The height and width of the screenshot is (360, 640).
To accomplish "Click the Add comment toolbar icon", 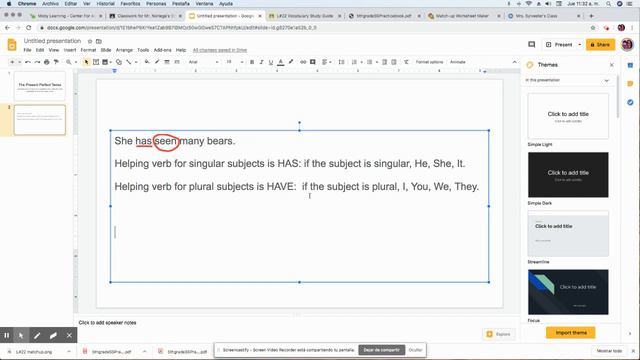I will pos(313,62).
